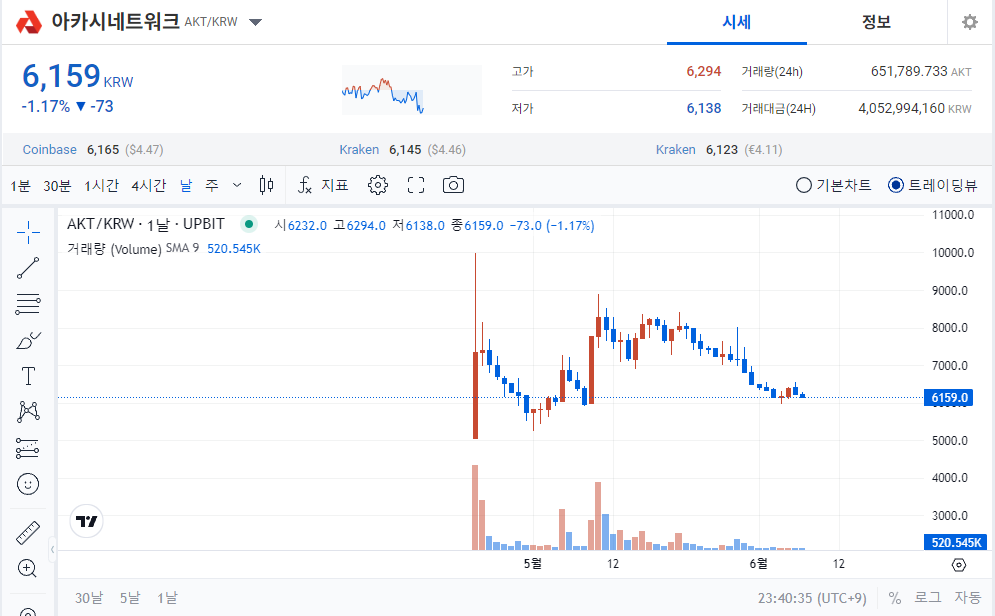Viewport: 995px width, 616px height.
Task: Open the Fibonacci retracement tool group
Action: coord(28,304)
